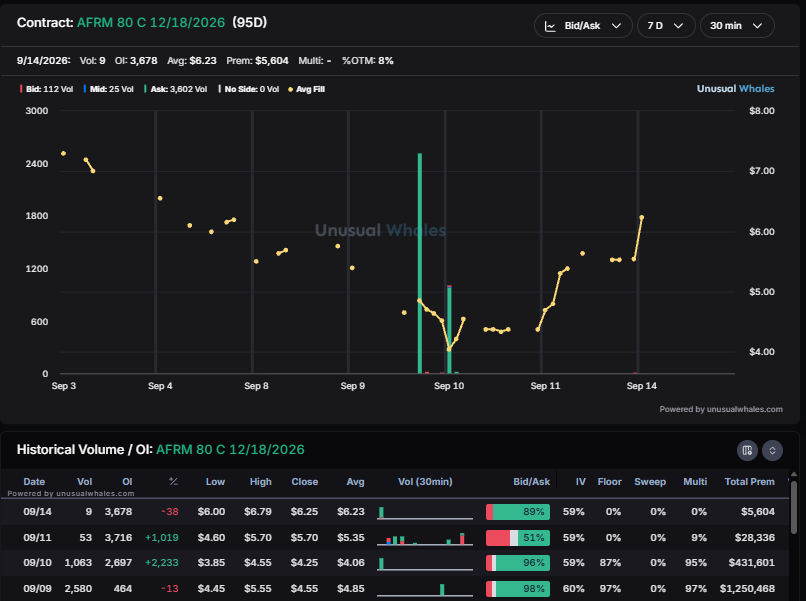
Task: Click the Powered by unusualwhales.com link under chart
Action: point(721,409)
